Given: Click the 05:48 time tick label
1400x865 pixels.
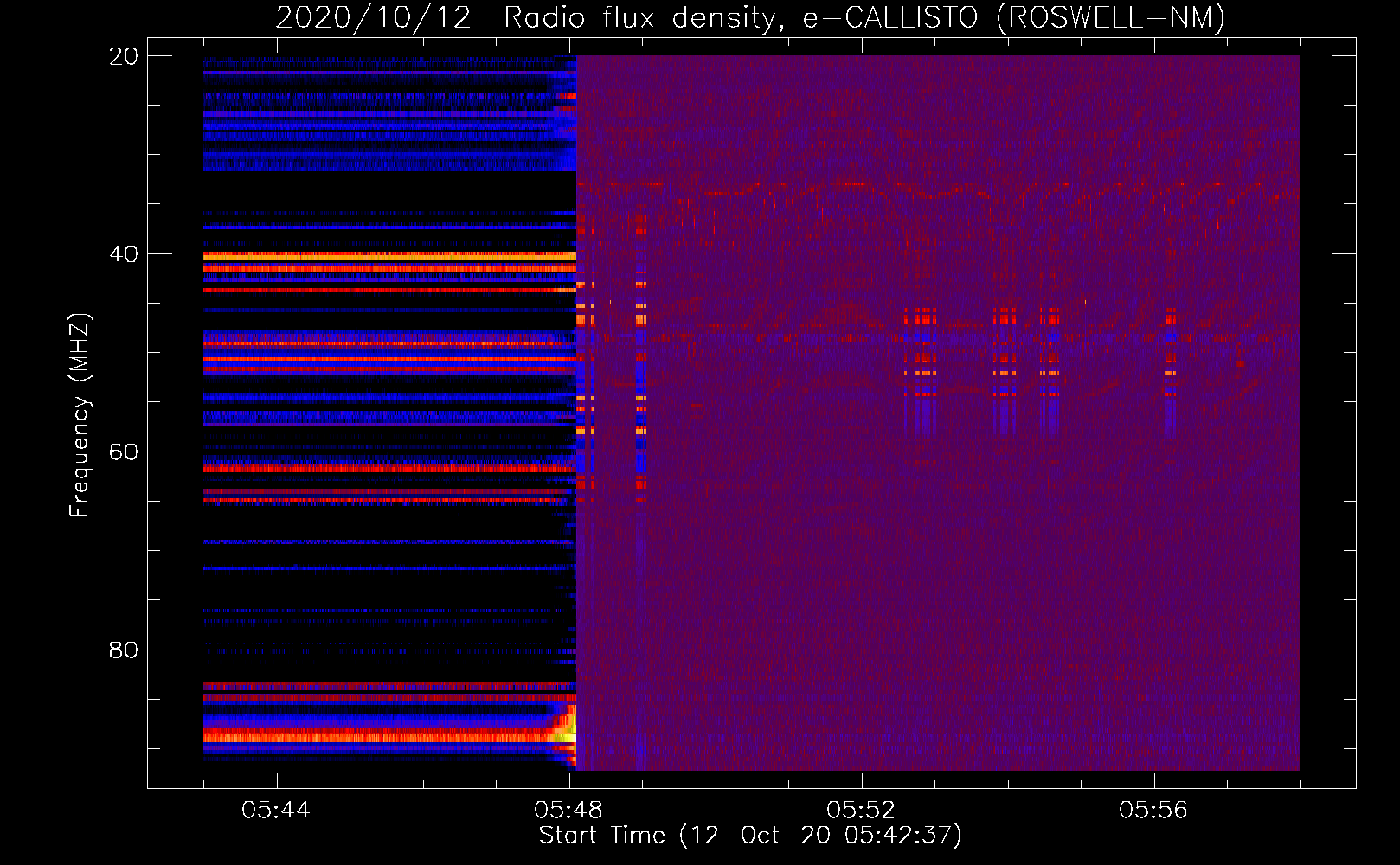Looking at the screenshot, I should click(568, 810).
